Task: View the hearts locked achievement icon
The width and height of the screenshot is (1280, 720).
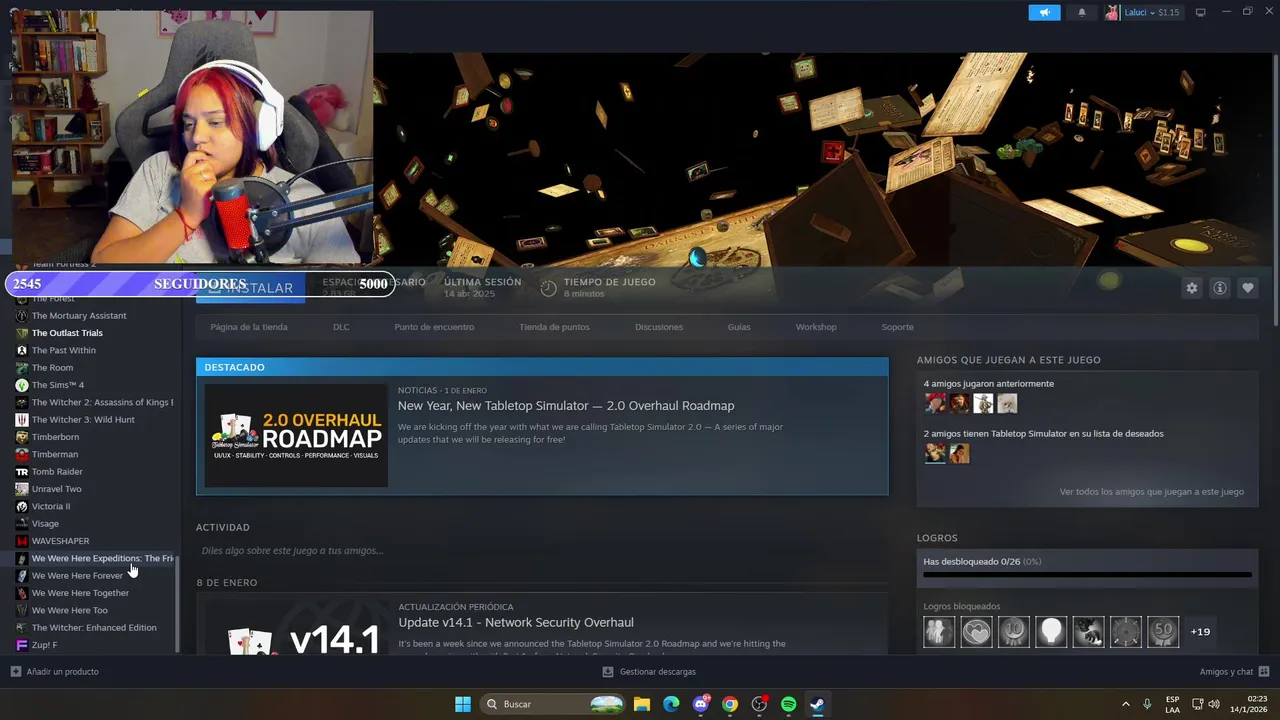Action: pyautogui.click(x=976, y=632)
